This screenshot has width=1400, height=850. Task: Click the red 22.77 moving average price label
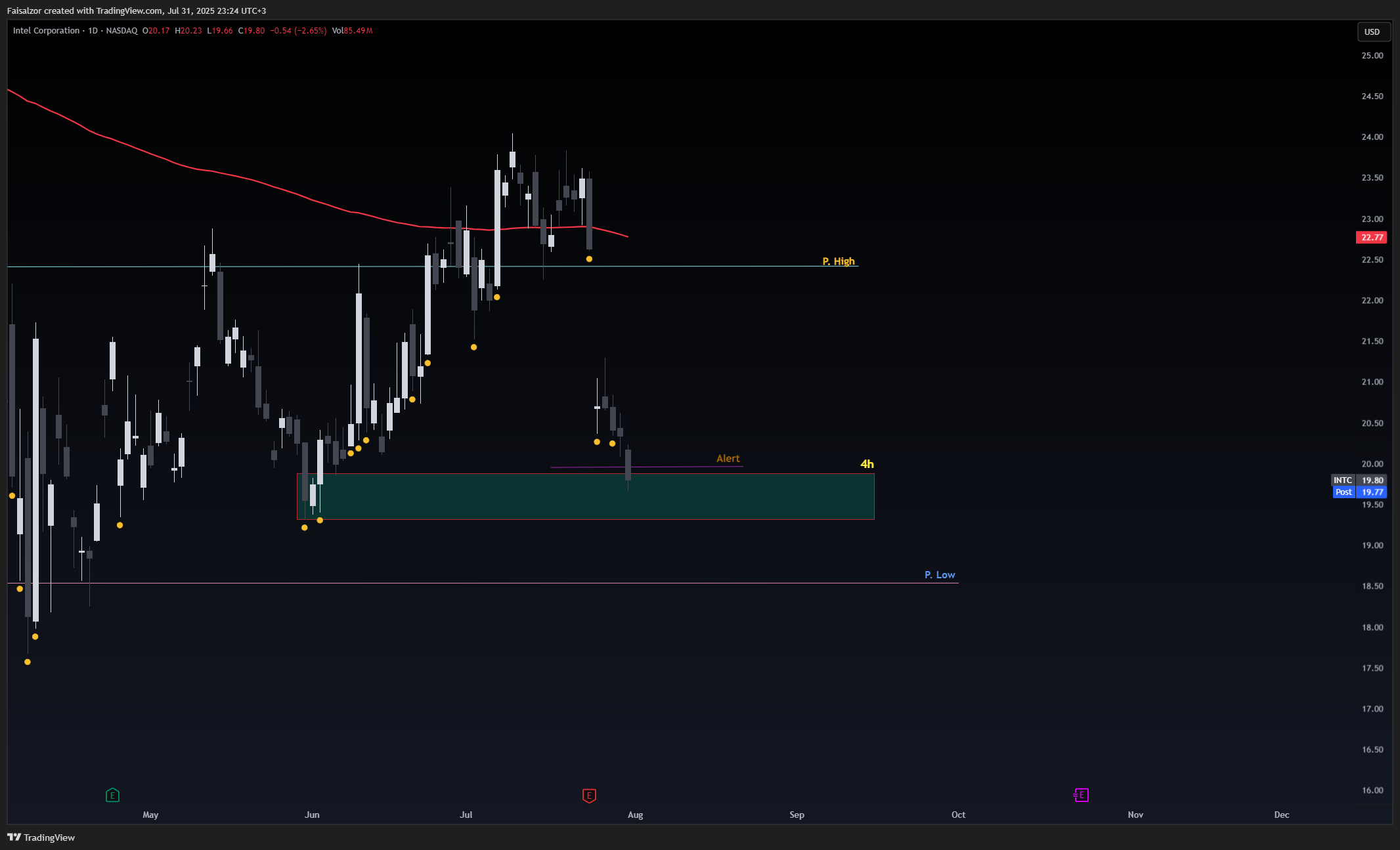pos(1372,238)
